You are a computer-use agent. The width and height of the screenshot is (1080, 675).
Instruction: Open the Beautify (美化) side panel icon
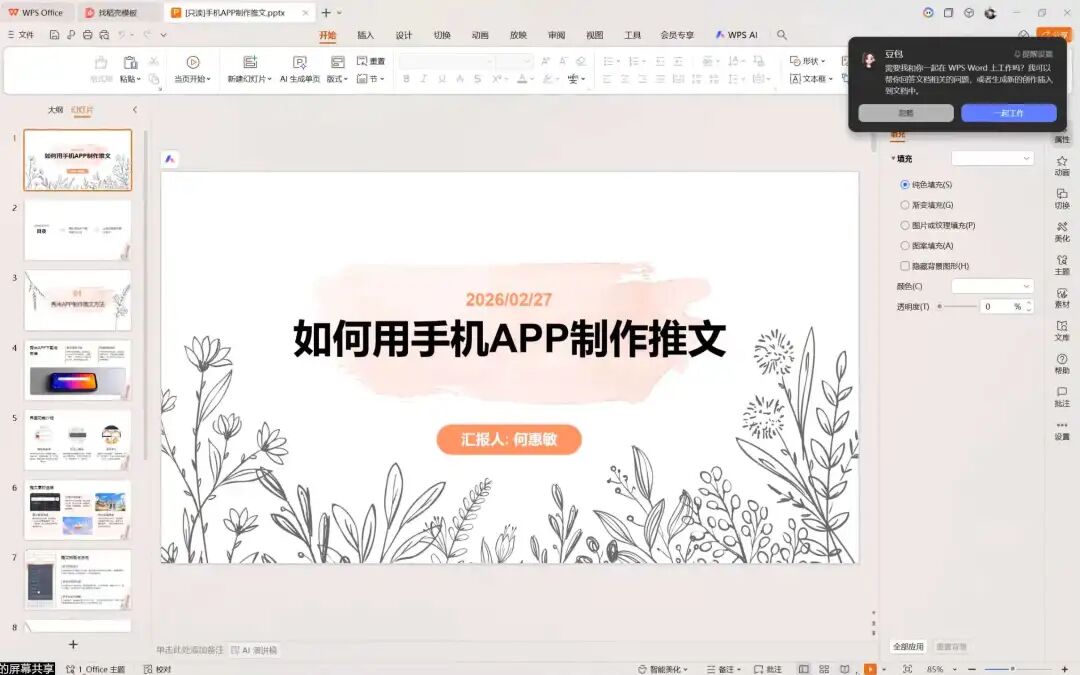click(x=1062, y=231)
